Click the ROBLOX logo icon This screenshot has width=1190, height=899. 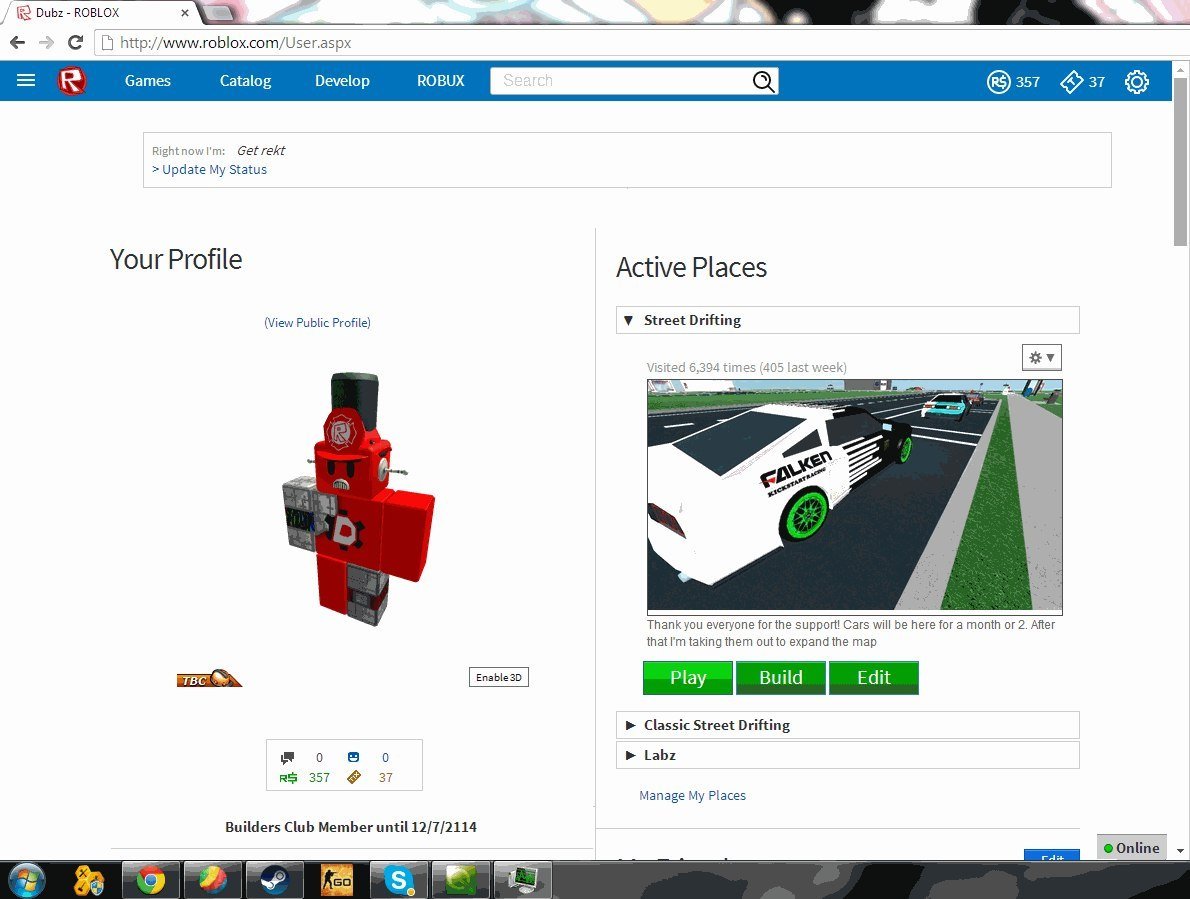72,81
